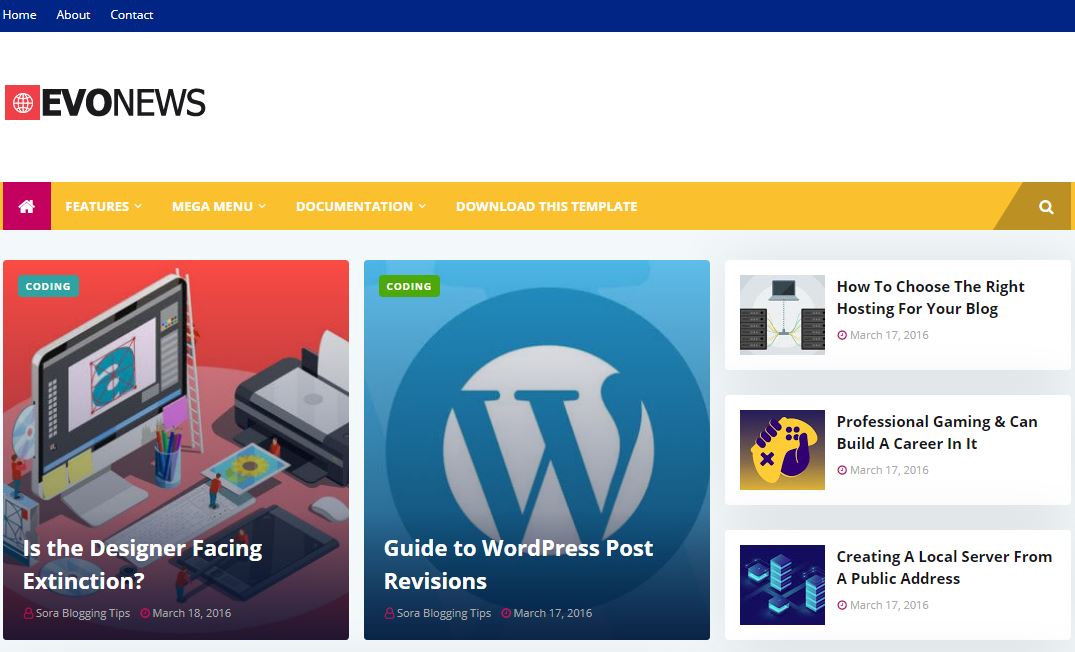Viewport: 1075px width, 652px height.
Task: Expand the Documentation dropdown menu
Action: click(360, 206)
